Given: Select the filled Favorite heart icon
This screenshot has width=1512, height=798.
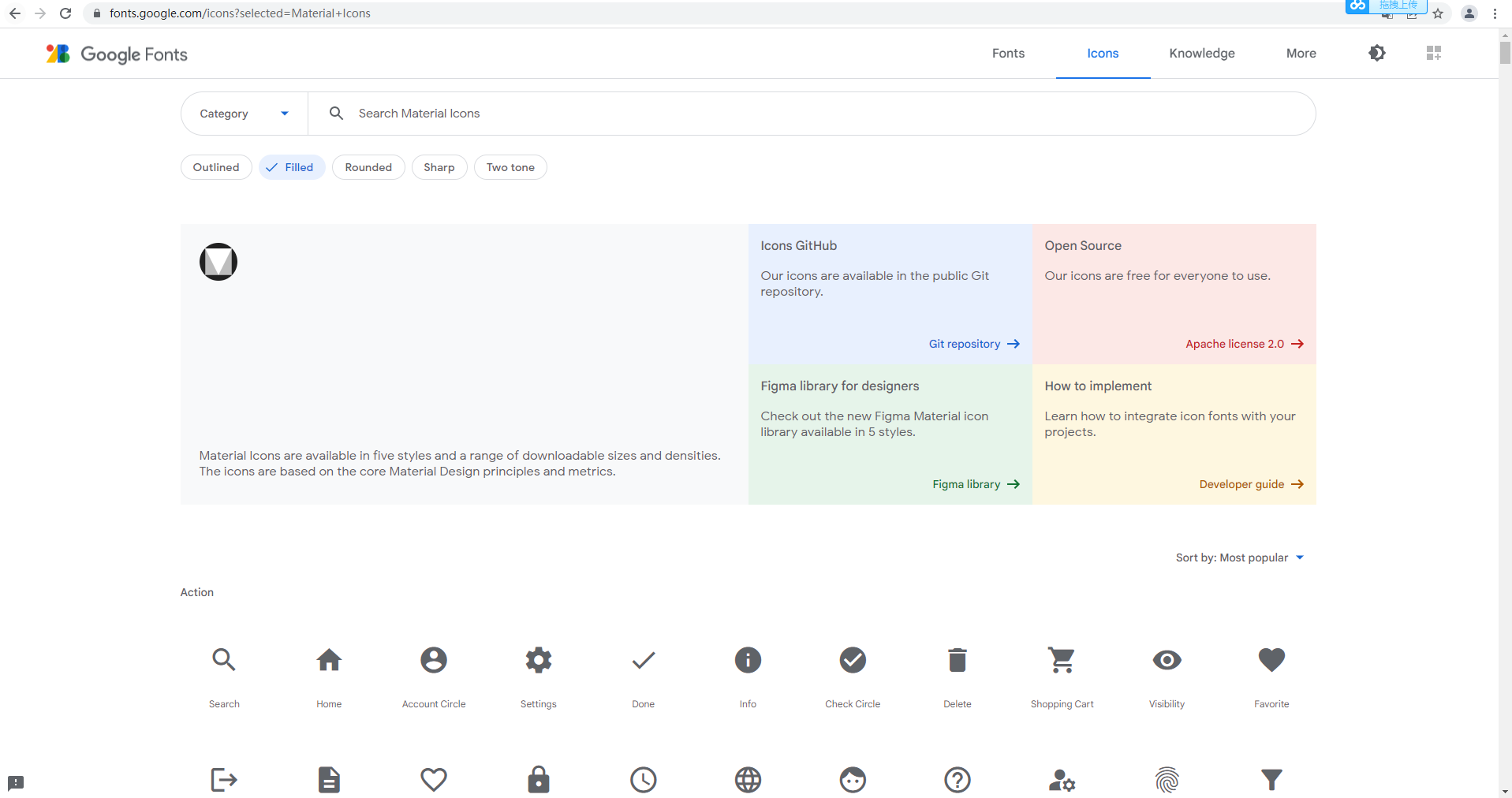Looking at the screenshot, I should point(1271,660).
